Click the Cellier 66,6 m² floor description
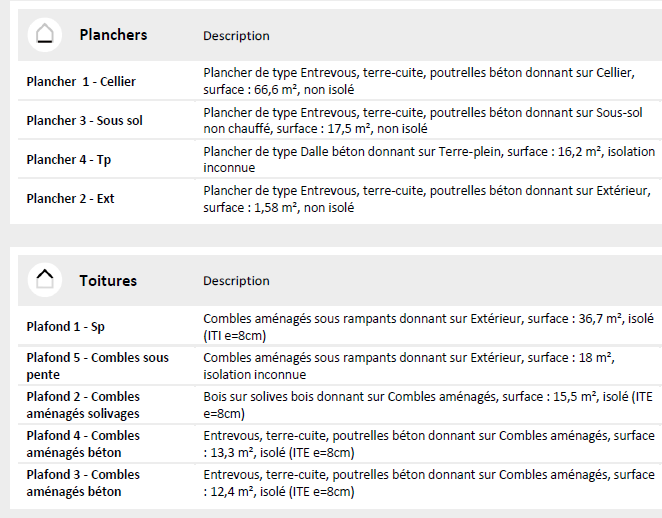This screenshot has height=518, width=662. [419, 81]
